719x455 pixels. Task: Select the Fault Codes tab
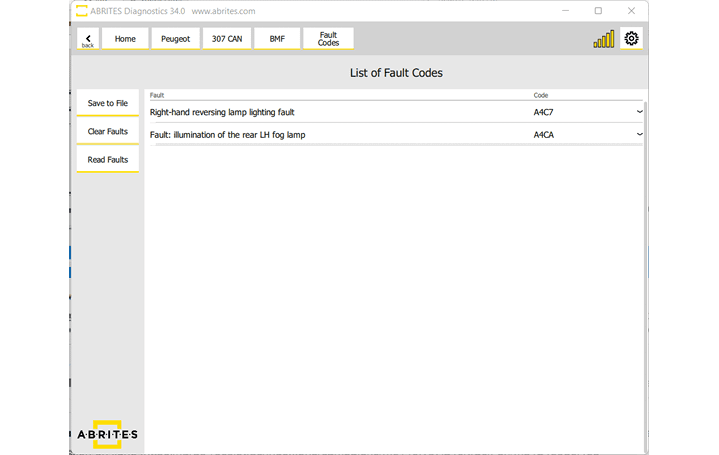coord(328,39)
